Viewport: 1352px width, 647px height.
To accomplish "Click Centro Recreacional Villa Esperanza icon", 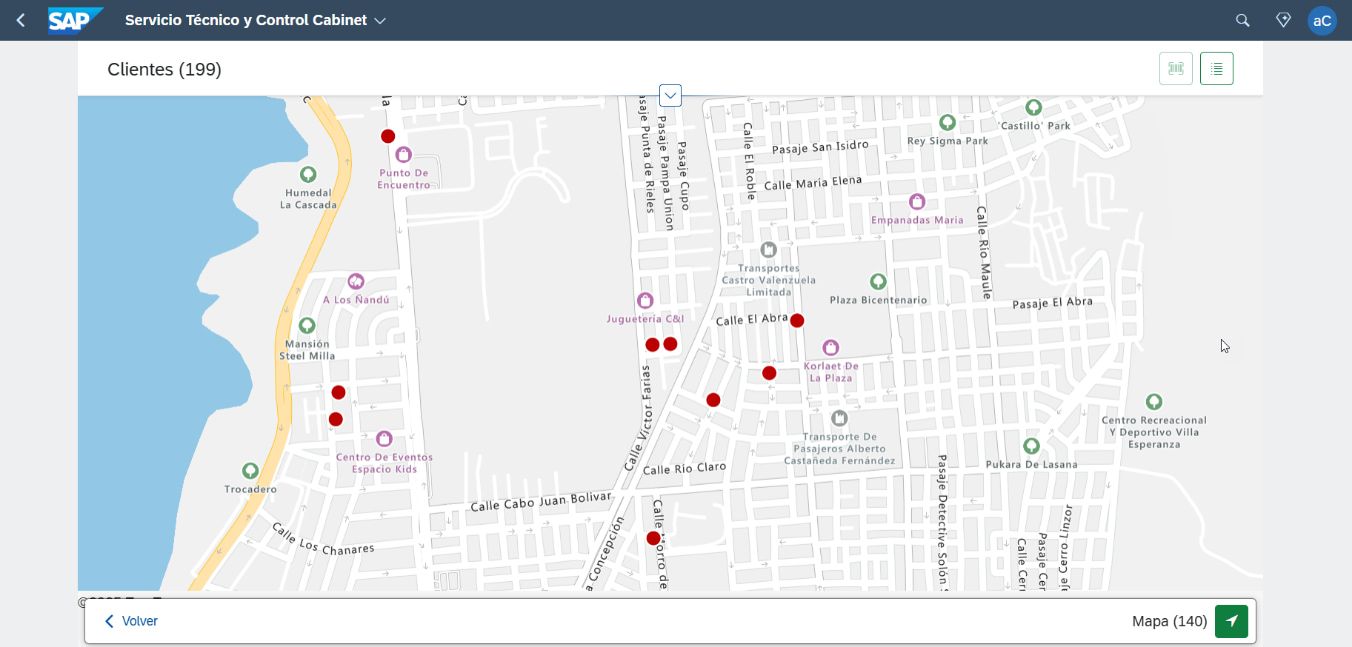I will [1154, 402].
